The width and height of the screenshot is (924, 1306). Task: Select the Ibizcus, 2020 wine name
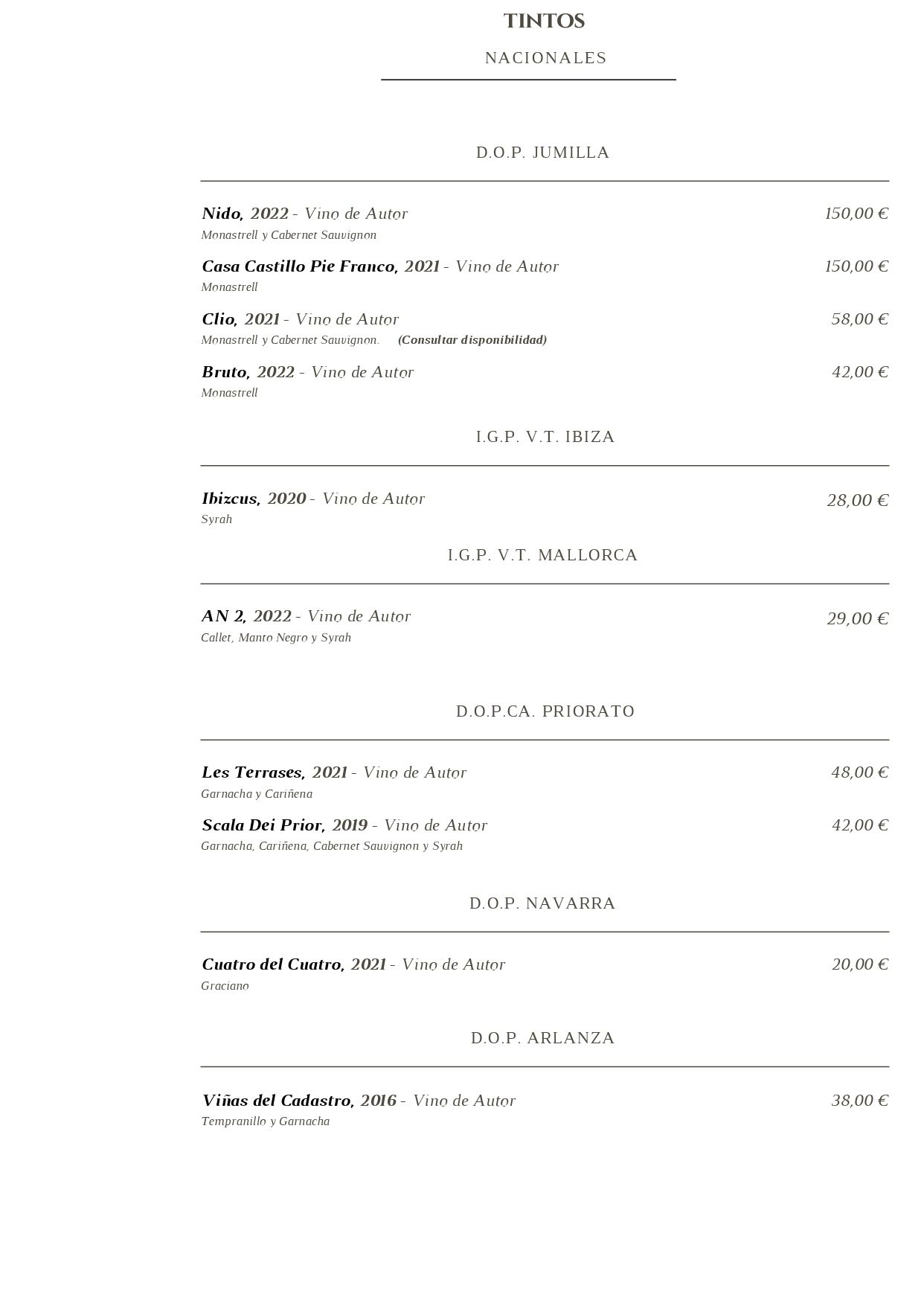click(254, 499)
